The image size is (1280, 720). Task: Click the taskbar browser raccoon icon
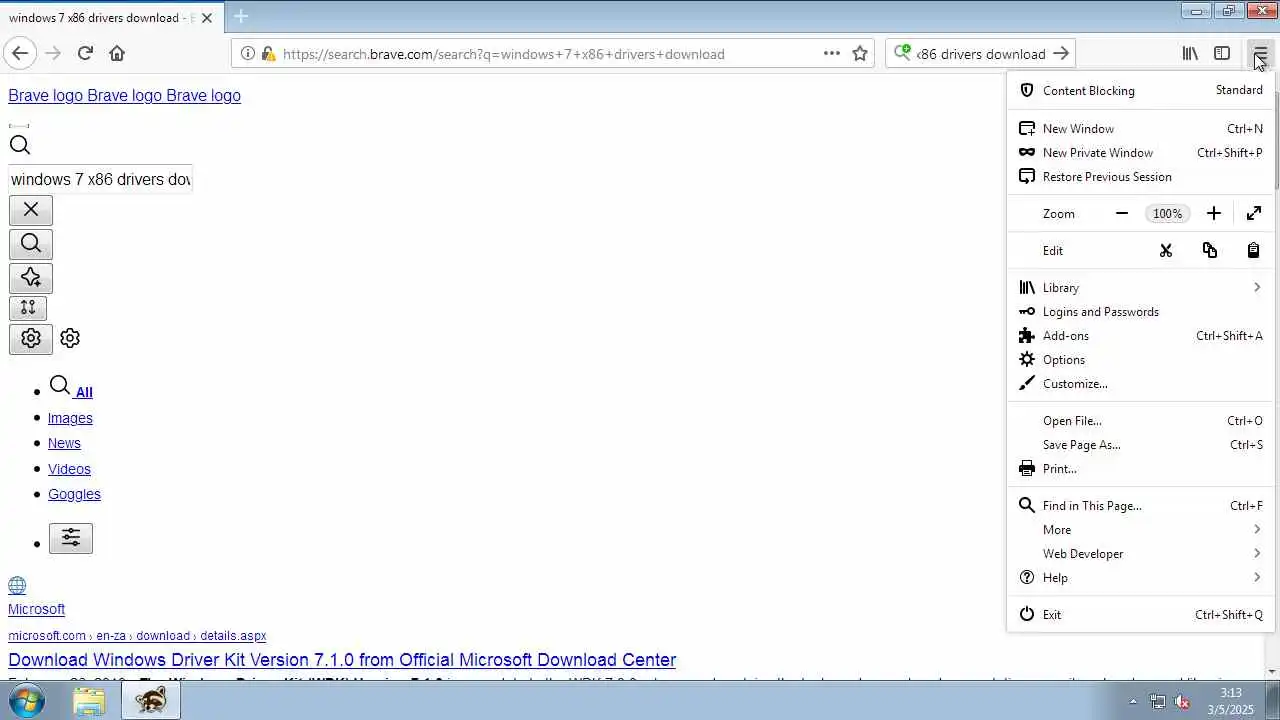(x=151, y=701)
